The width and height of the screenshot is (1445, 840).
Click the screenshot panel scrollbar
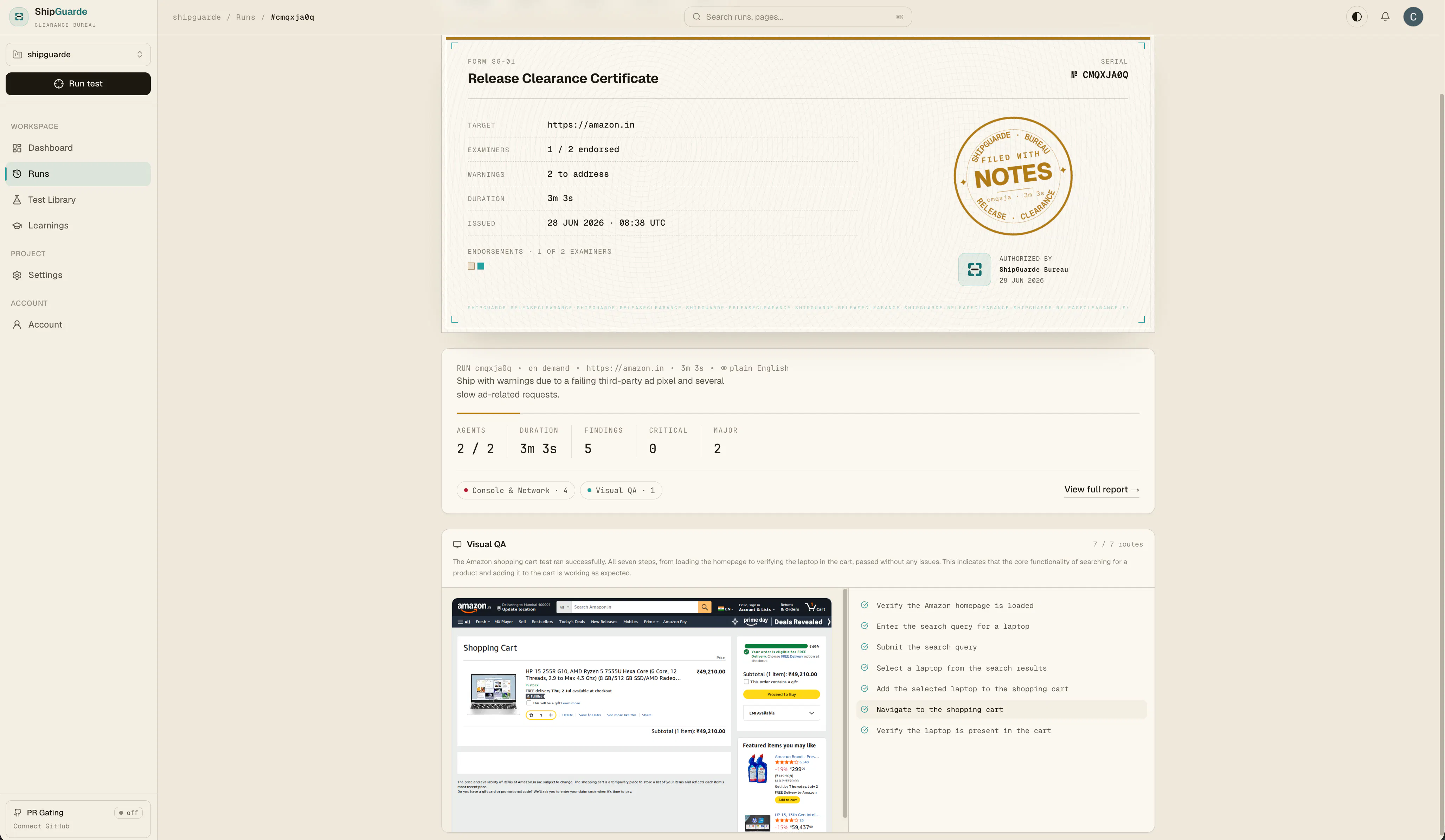[x=844, y=704]
